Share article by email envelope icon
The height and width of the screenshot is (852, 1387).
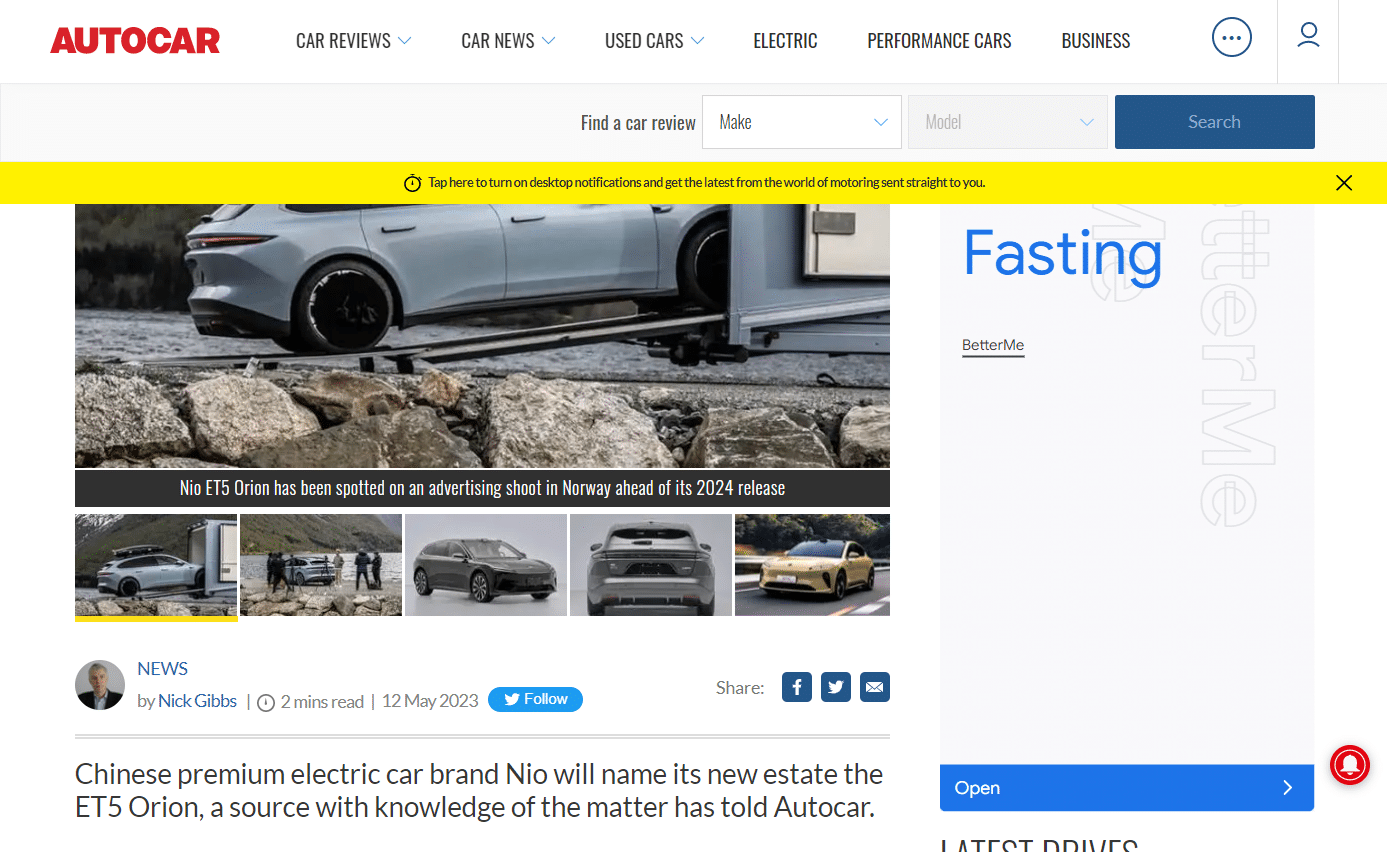[875, 687]
